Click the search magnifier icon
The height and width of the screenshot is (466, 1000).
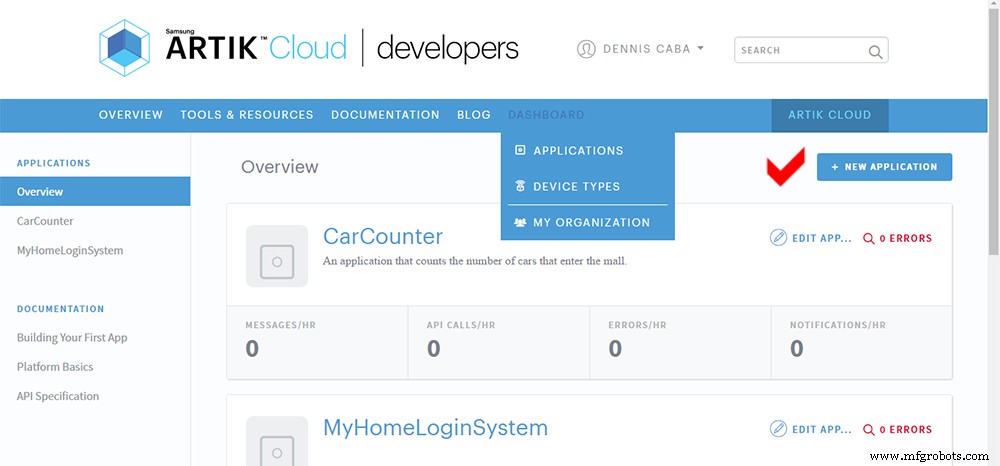point(875,51)
